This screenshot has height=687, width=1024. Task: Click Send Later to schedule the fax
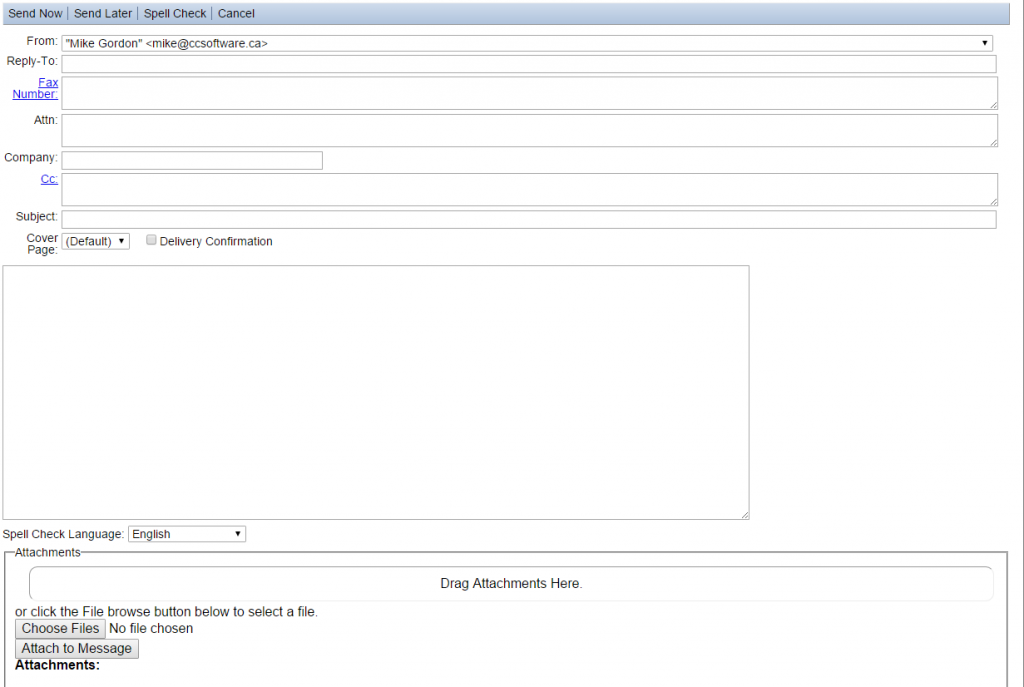102,13
